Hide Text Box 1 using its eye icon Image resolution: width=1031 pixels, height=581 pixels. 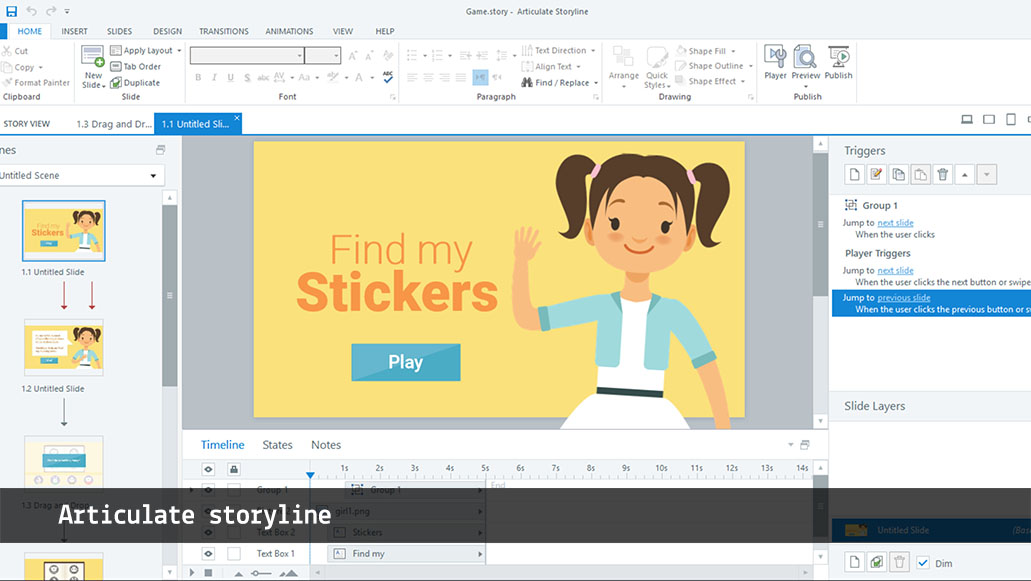[x=208, y=554]
